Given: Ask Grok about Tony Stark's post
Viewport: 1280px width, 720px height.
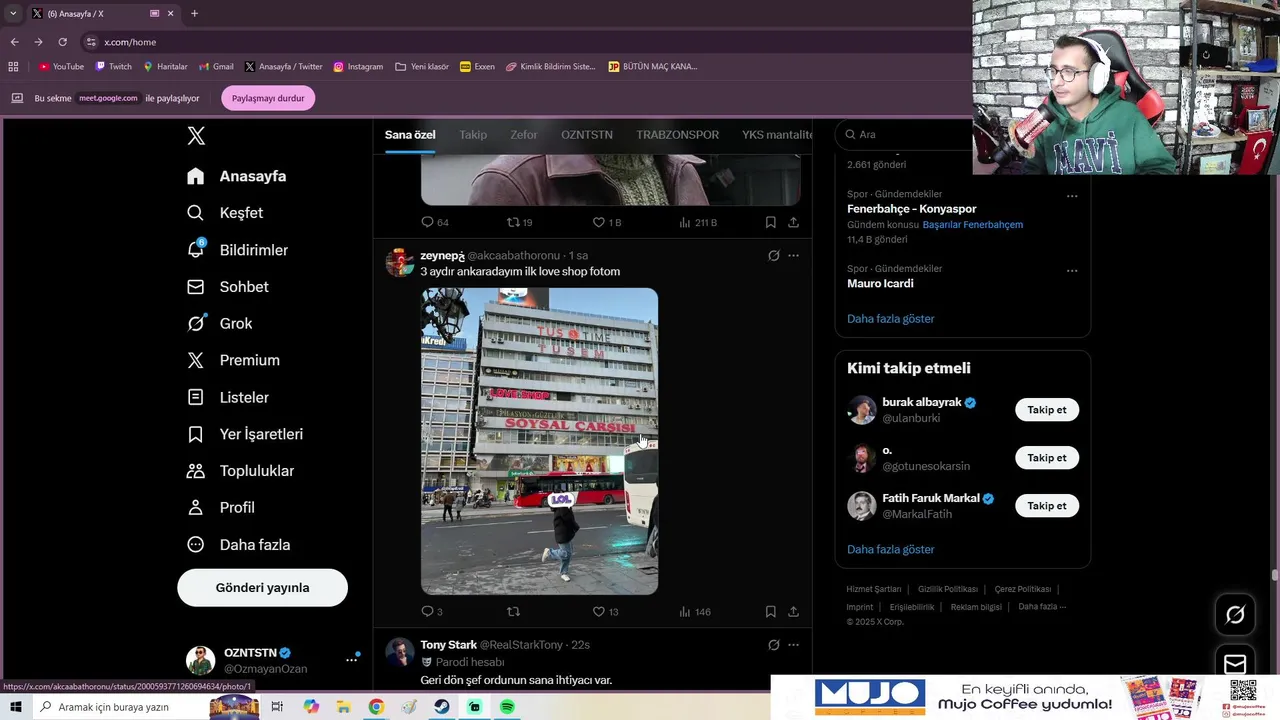Looking at the screenshot, I should (x=773, y=645).
